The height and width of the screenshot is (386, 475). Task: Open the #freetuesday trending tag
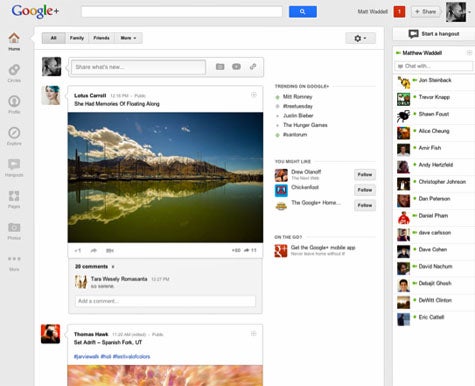click(x=298, y=106)
